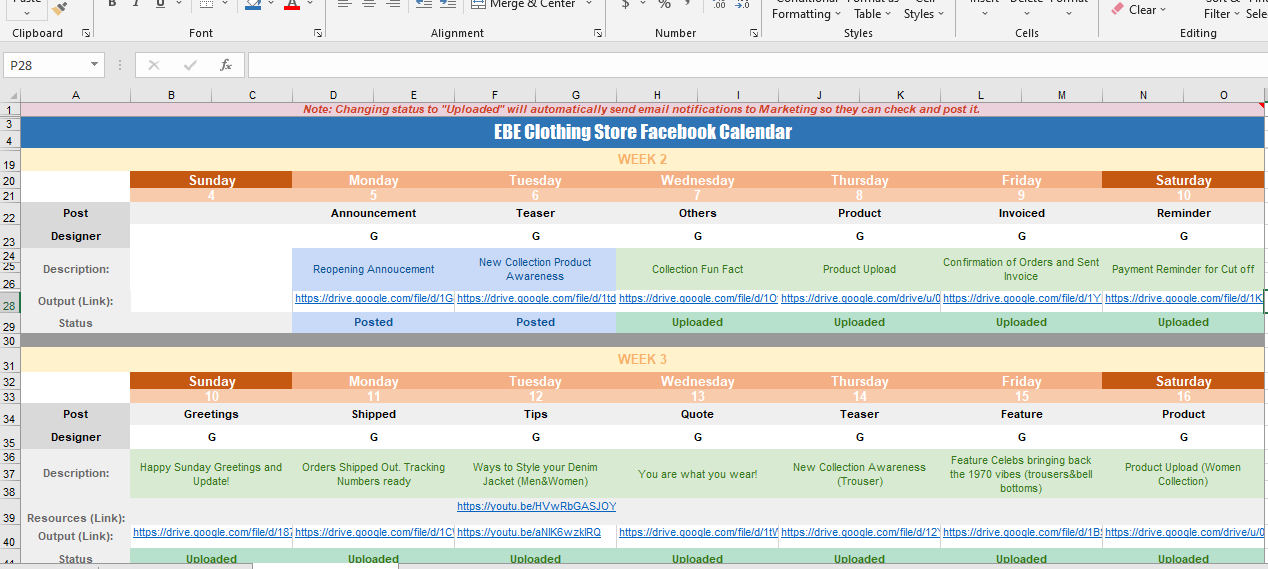The height and width of the screenshot is (569, 1268).
Task: Select Monday Week 2 'Posted' status cell
Action: tap(374, 322)
